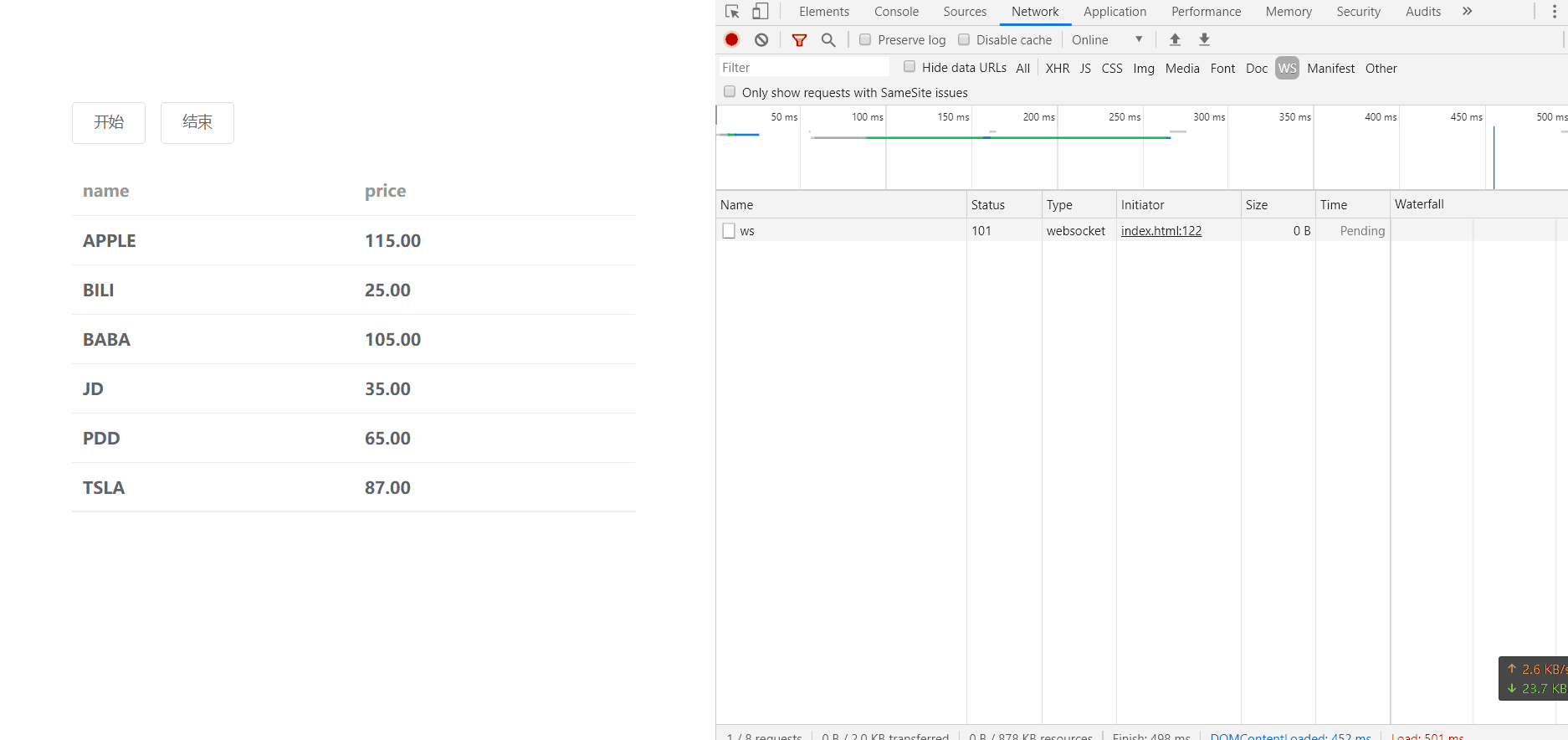Filter requests by Other

1381,69
